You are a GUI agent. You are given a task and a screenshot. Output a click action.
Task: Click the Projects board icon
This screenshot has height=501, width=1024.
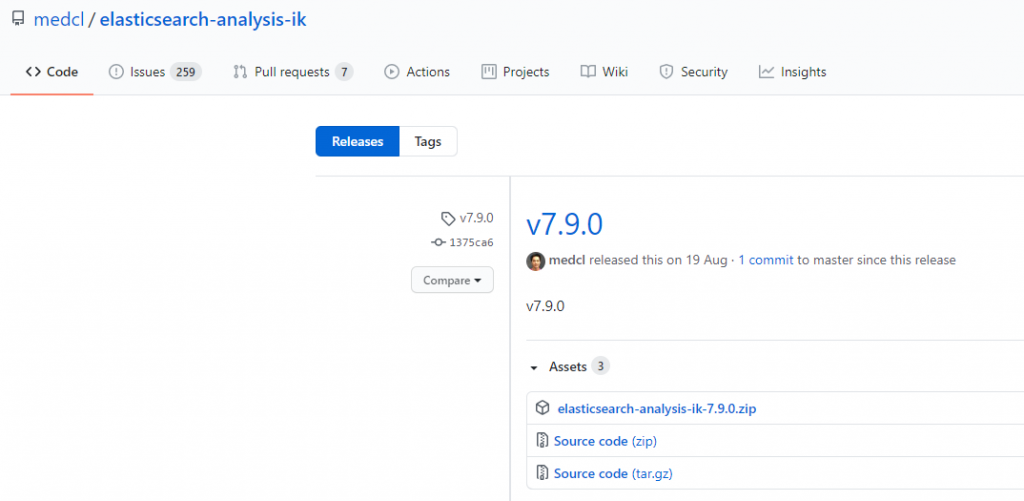488,72
